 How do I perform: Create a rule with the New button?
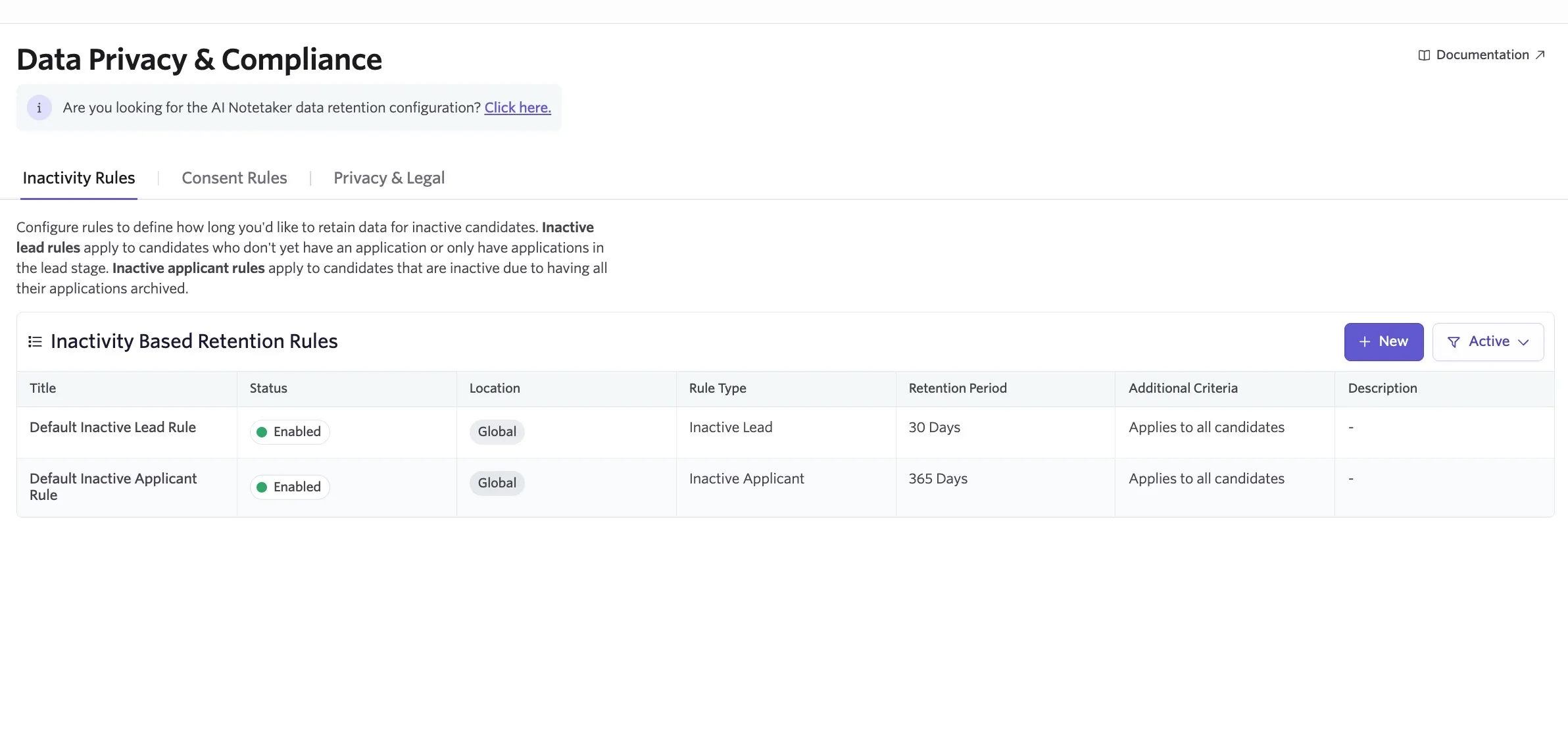1384,341
